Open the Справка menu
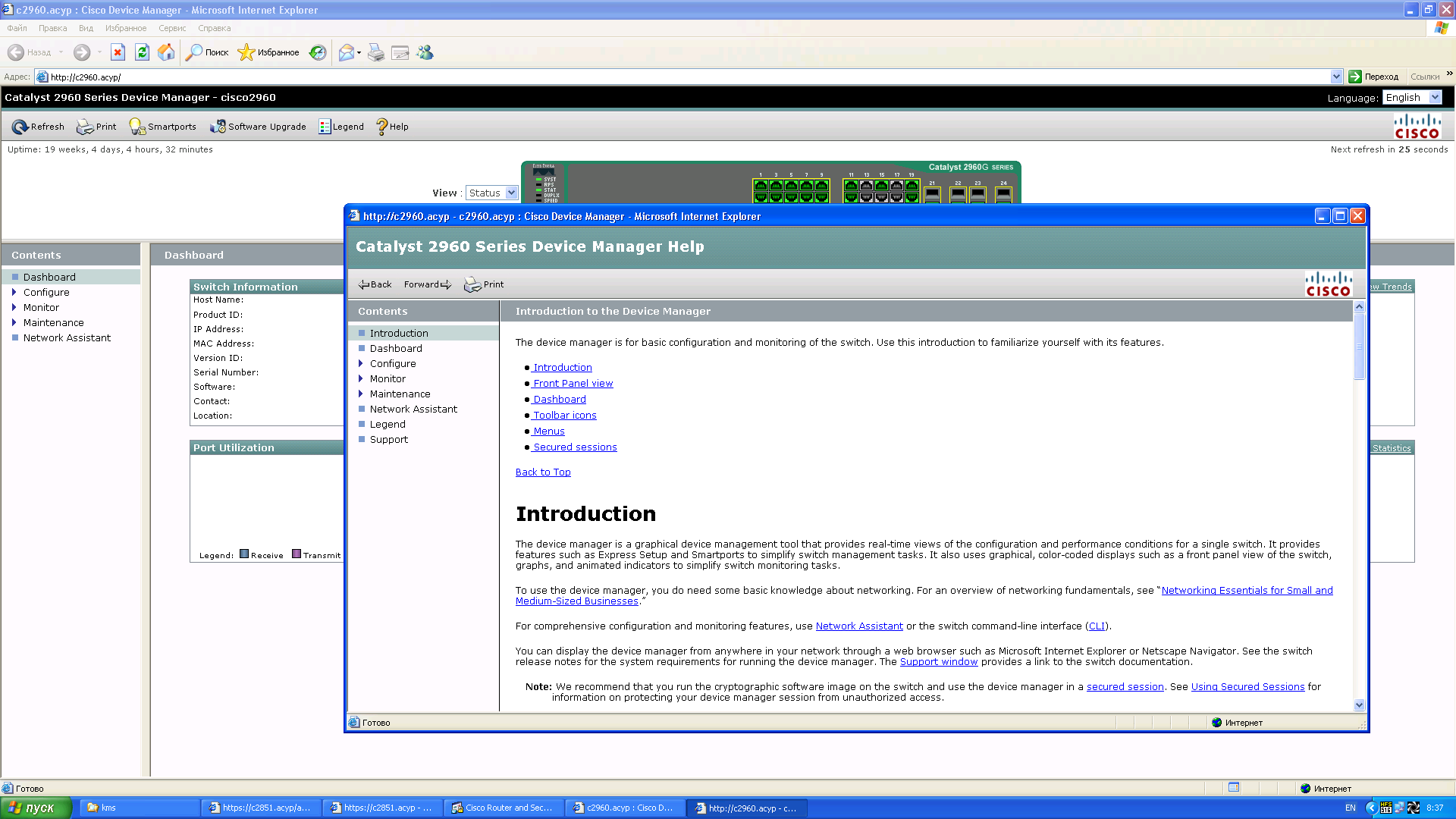The width and height of the screenshot is (1456, 819). click(215, 28)
